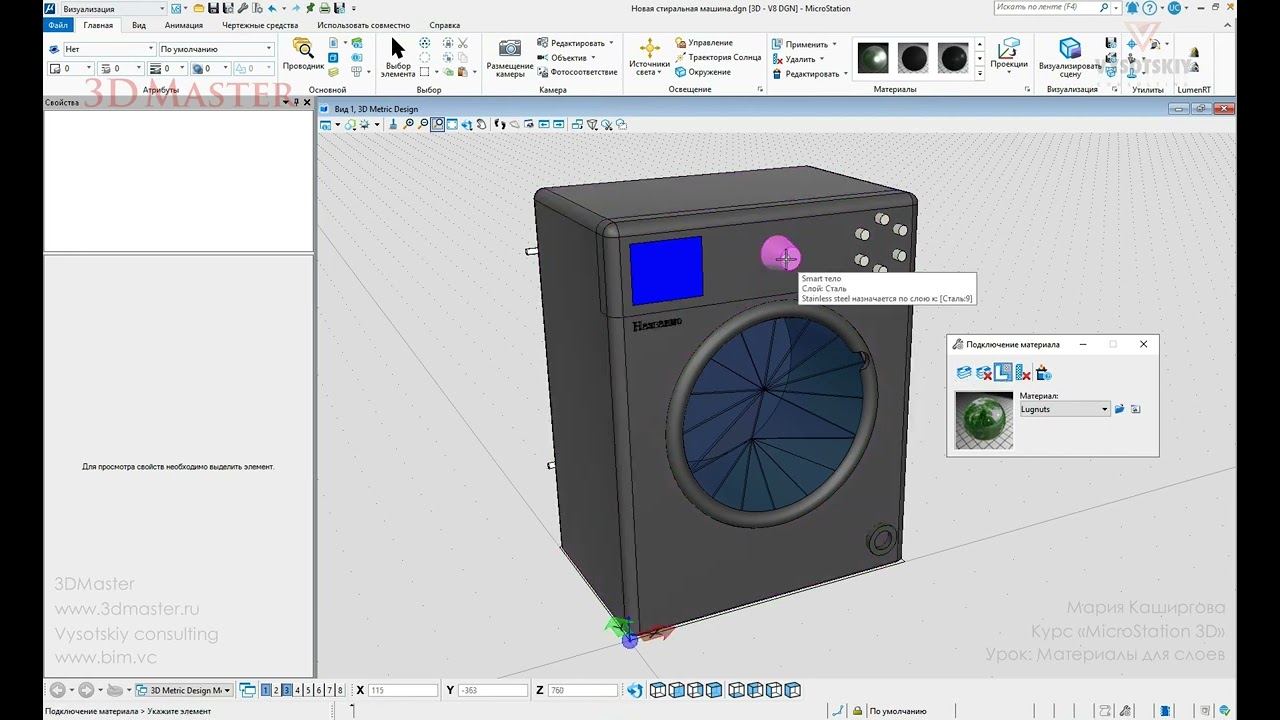Image resolution: width=1280 pixels, height=720 pixels.
Task: Click the Размещение камеры camera icon
Action: point(509,49)
